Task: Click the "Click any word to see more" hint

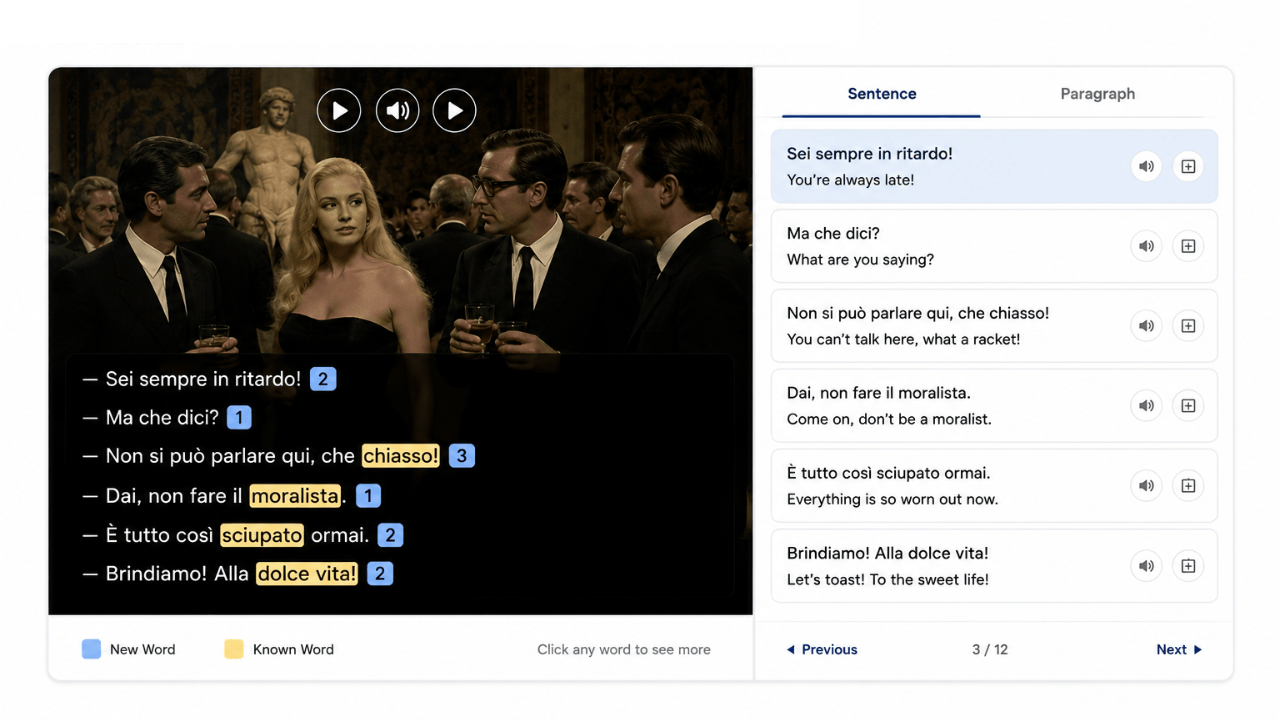Action: pyautogui.click(x=624, y=650)
